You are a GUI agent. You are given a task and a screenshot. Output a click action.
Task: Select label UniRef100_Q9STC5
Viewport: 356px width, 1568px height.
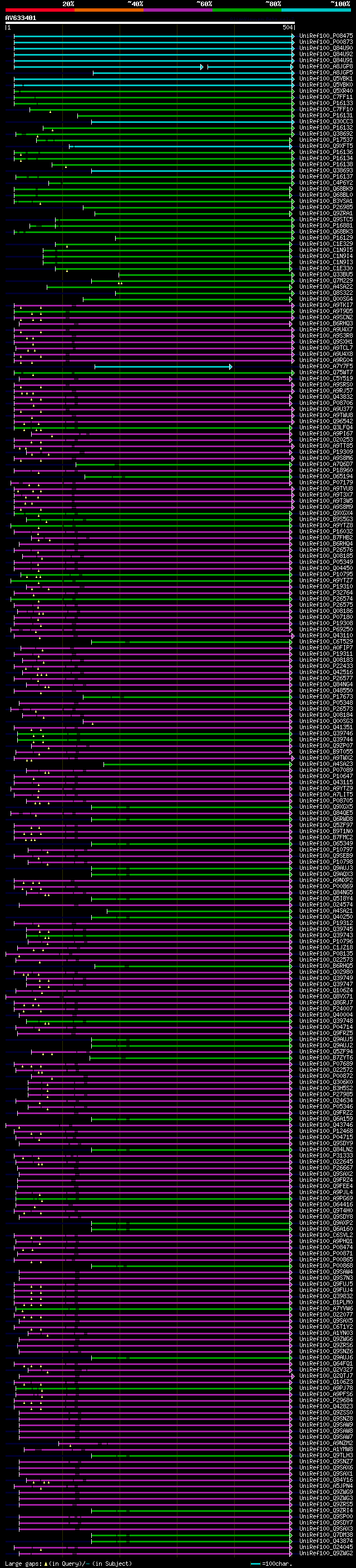point(325,219)
